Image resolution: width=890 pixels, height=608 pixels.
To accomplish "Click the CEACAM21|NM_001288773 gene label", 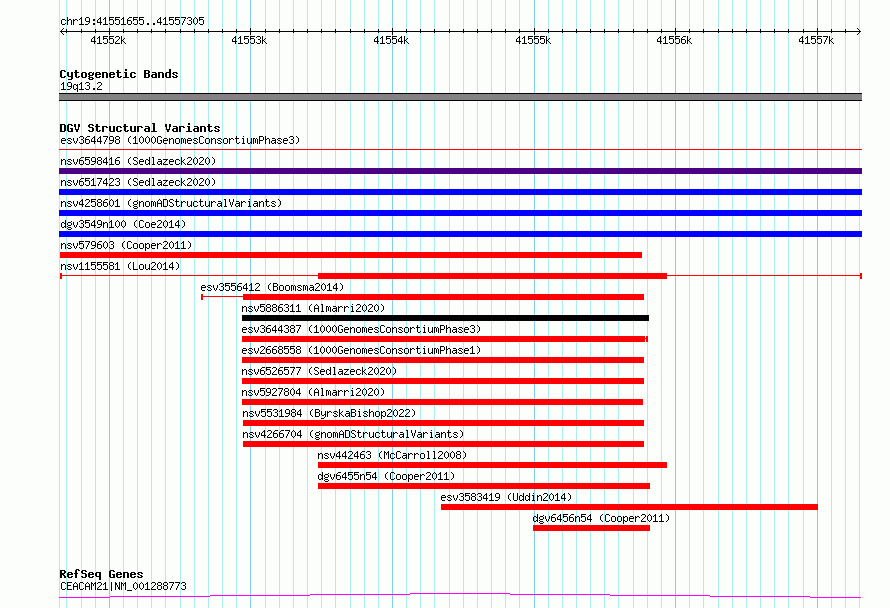I will click(123, 586).
